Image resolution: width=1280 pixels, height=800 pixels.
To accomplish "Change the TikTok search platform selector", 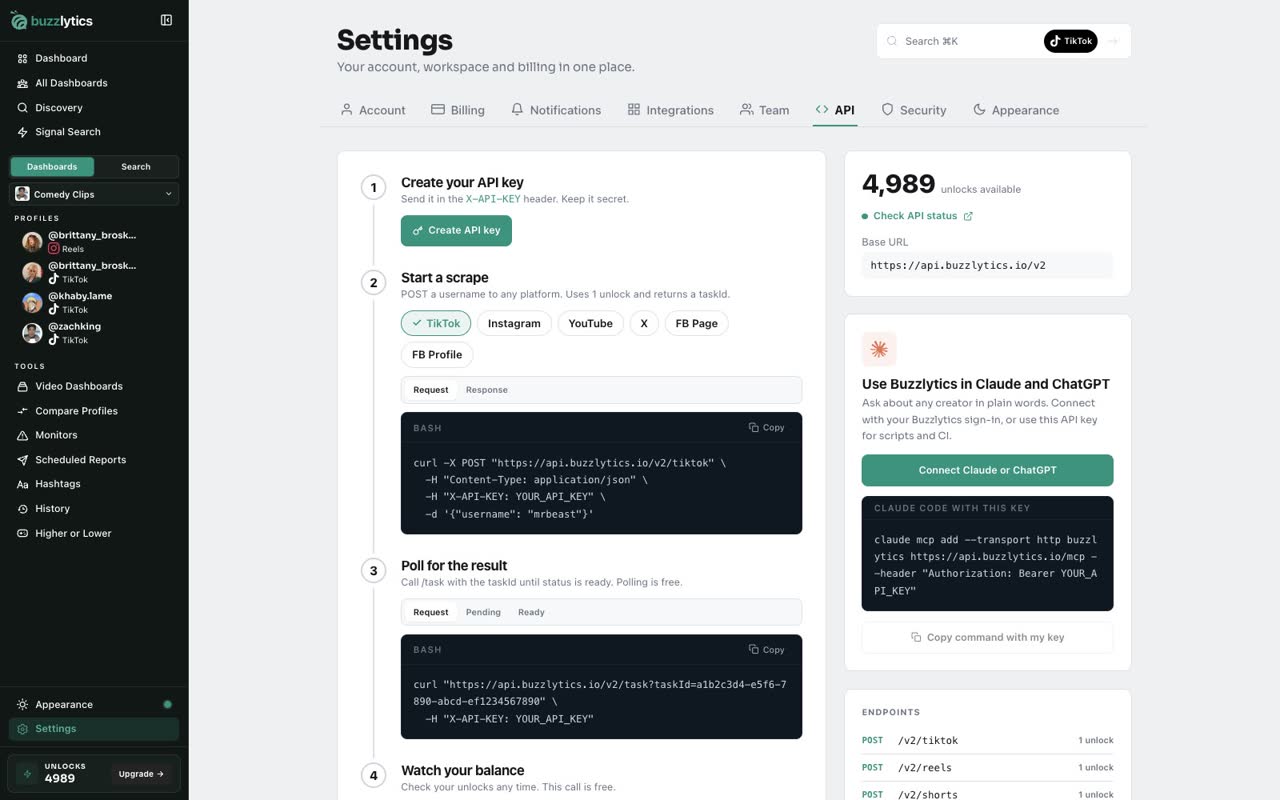I will pyautogui.click(x=1071, y=41).
